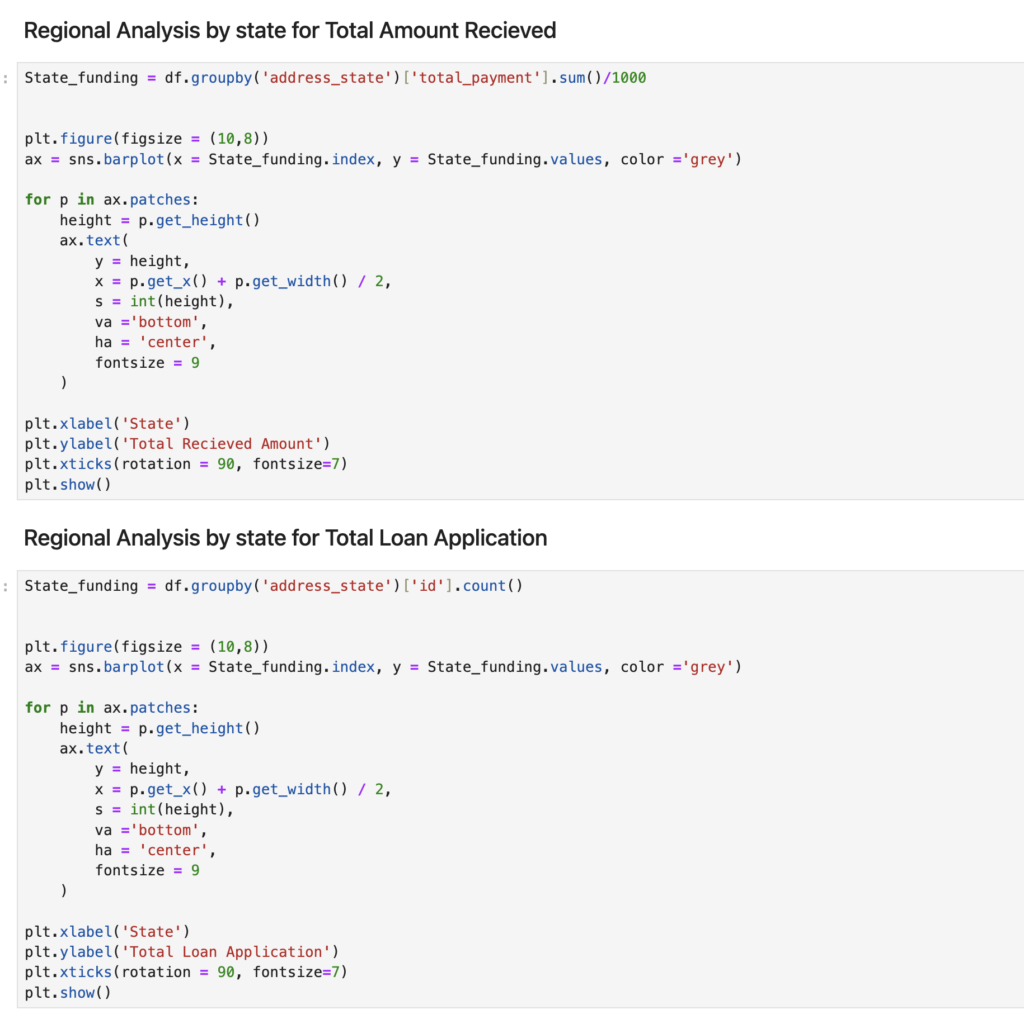Click the ha = 'center' line in the second cell
1024x1024 pixels.
click(x=155, y=850)
